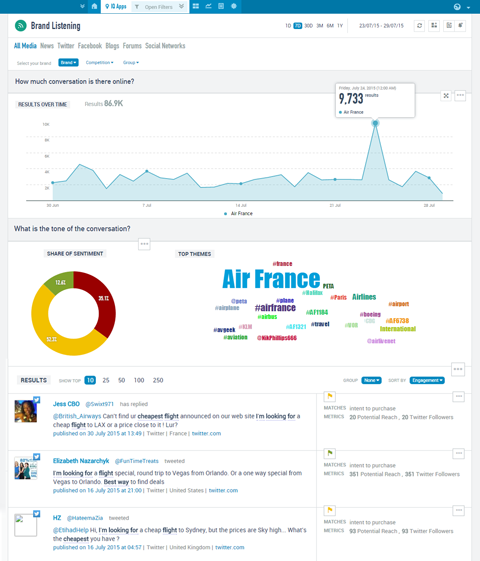The height and width of the screenshot is (561, 480).
Task: Toggle the Air France legend below chart
Action: (238, 214)
